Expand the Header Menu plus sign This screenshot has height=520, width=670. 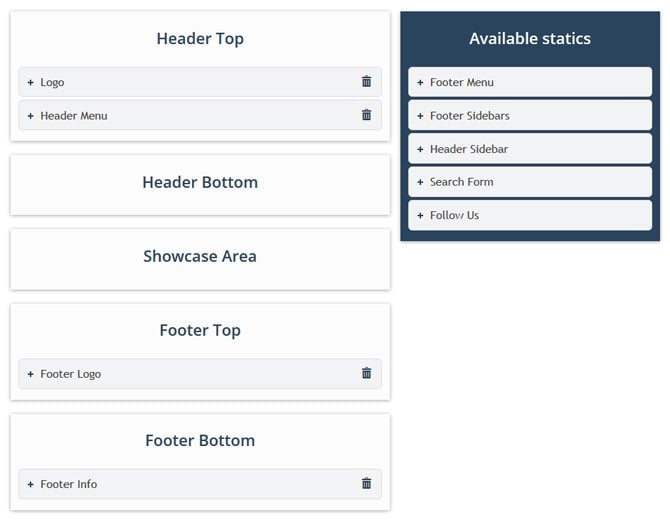coord(30,115)
